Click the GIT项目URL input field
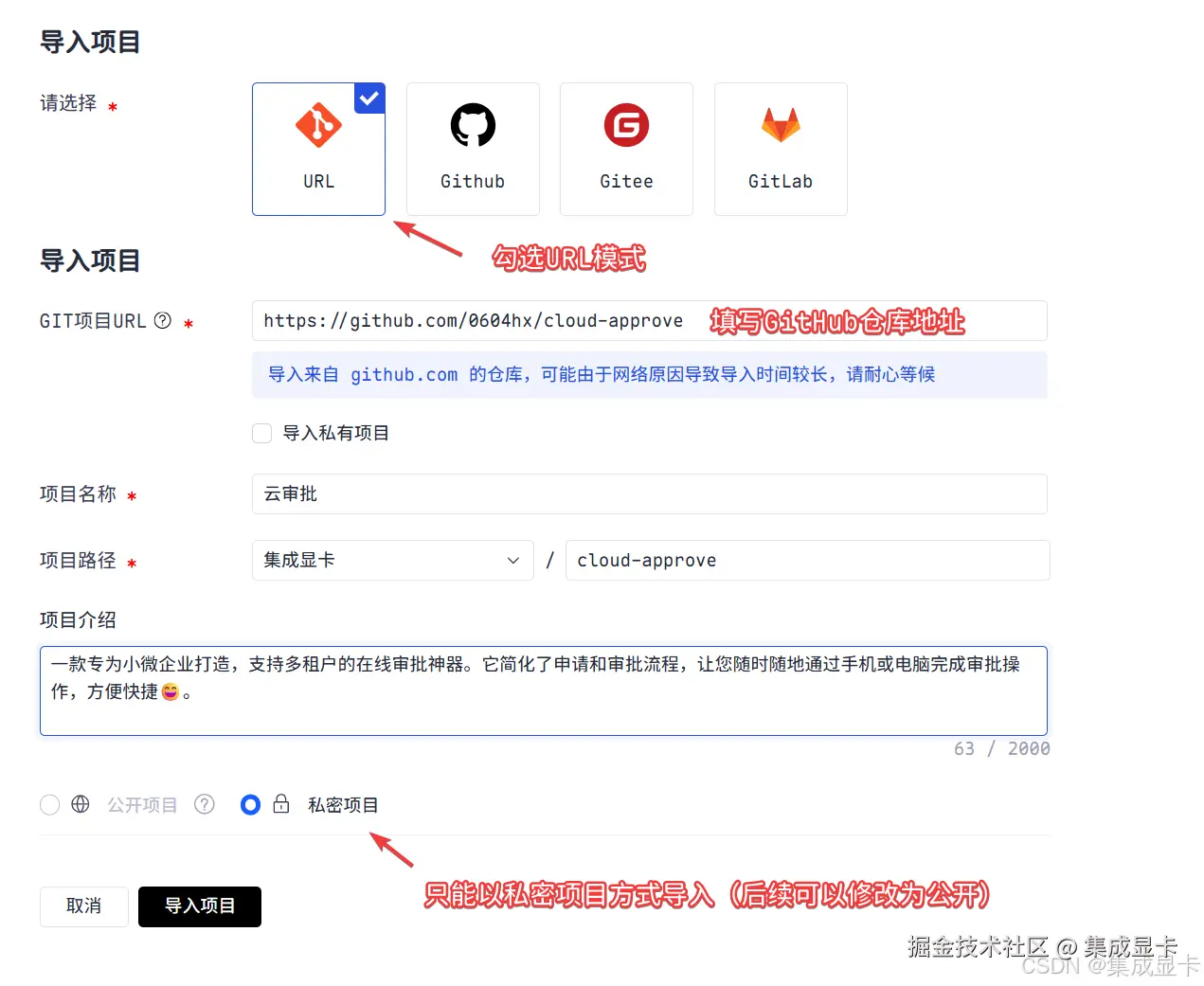This screenshot has width=1204, height=986. coord(649,320)
